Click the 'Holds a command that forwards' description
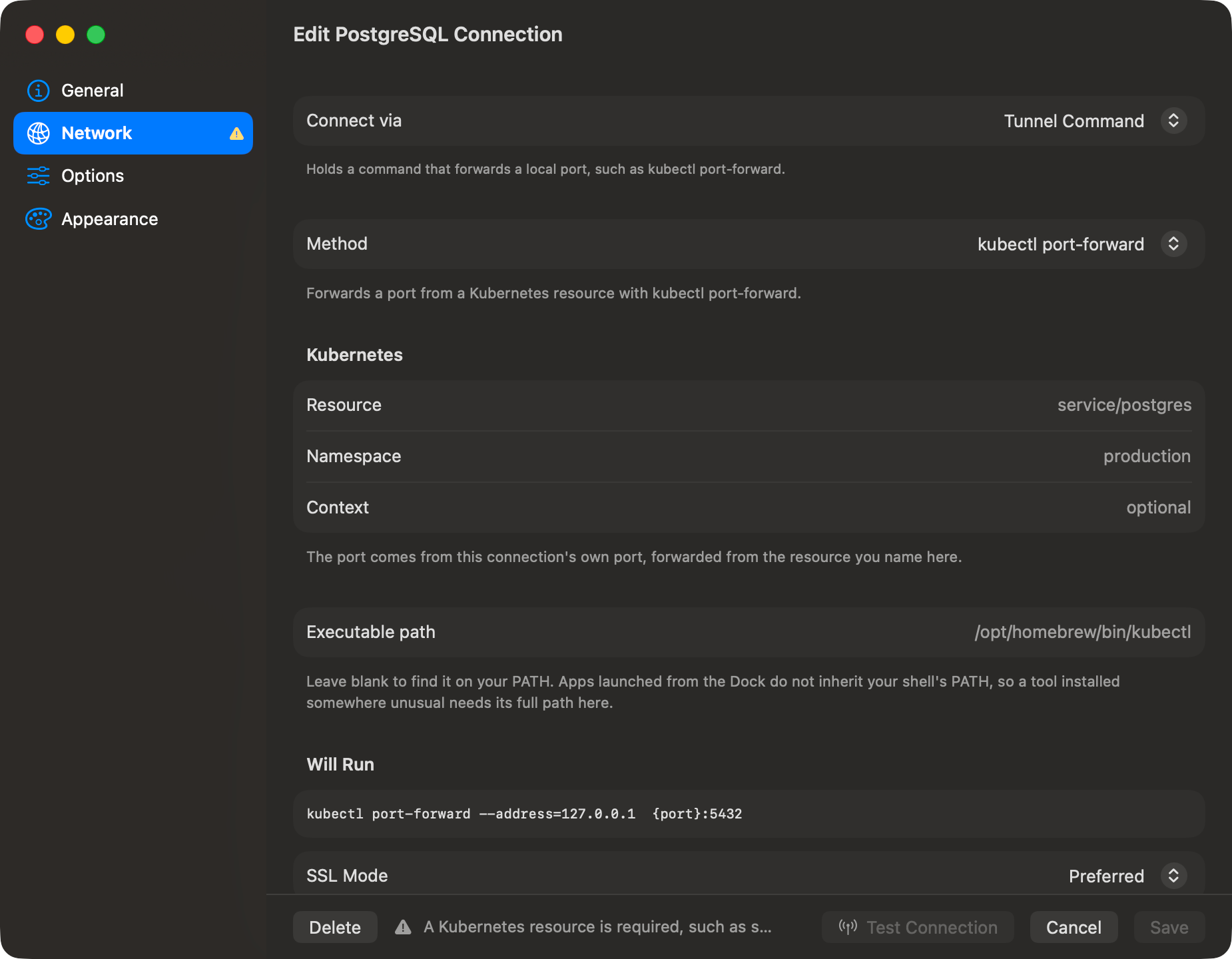Viewport: 1232px width, 959px height. [545, 169]
